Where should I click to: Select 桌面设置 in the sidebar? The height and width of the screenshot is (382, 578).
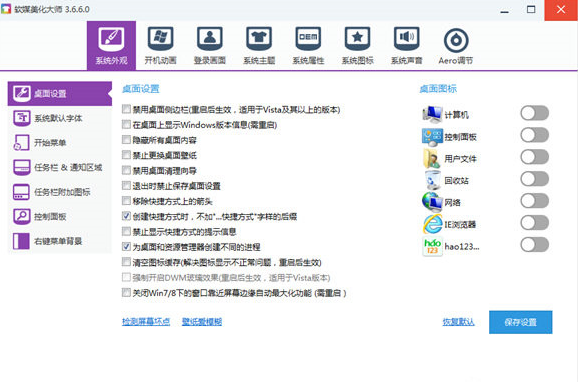[60, 94]
